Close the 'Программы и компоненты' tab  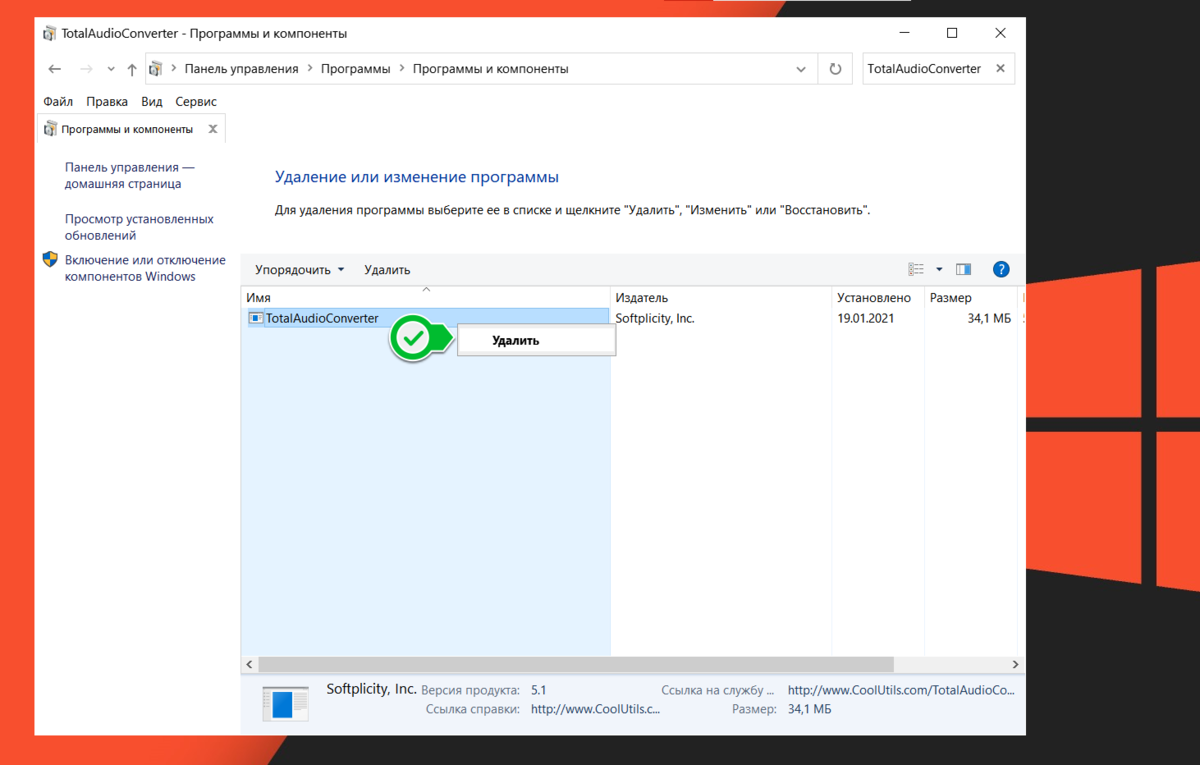pyautogui.click(x=213, y=129)
